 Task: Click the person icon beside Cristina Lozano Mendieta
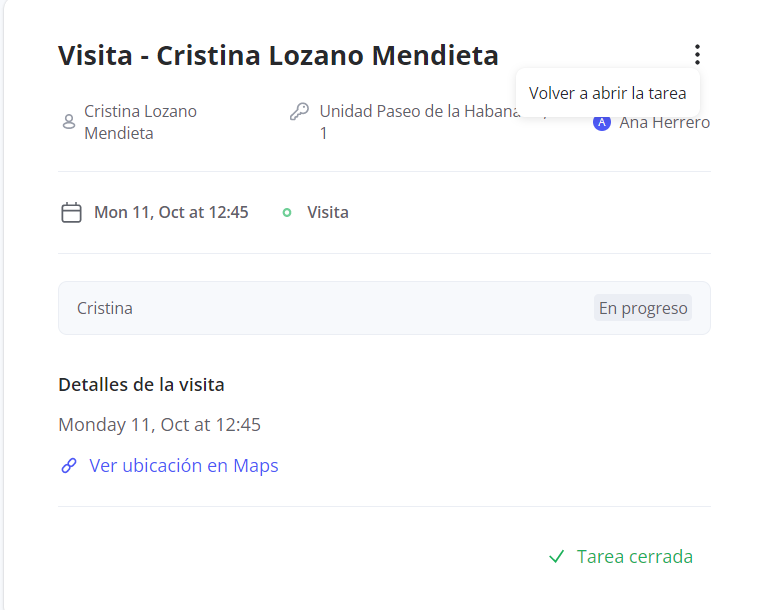pos(69,122)
